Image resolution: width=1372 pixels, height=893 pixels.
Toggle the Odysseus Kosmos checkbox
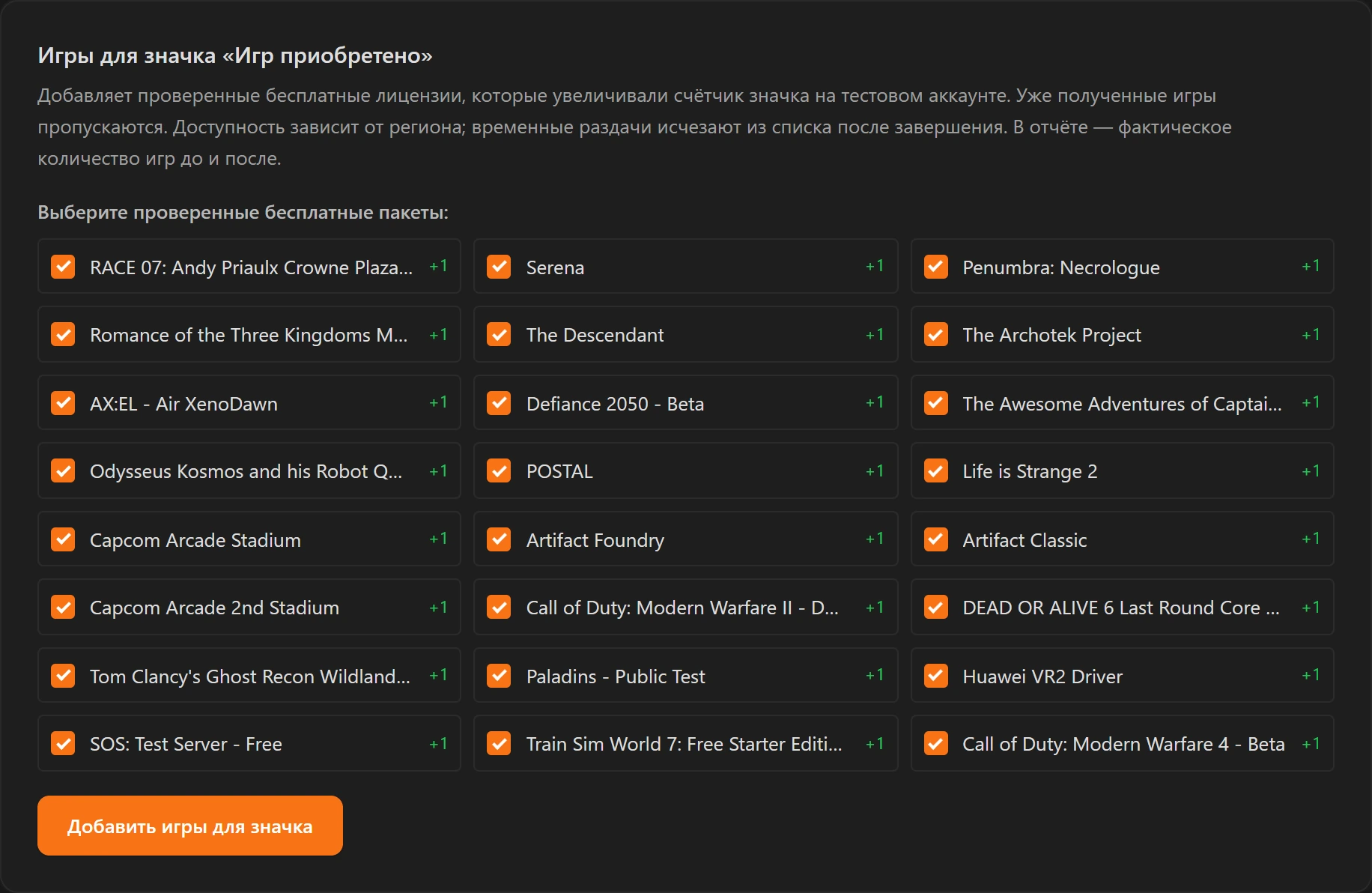click(x=63, y=470)
